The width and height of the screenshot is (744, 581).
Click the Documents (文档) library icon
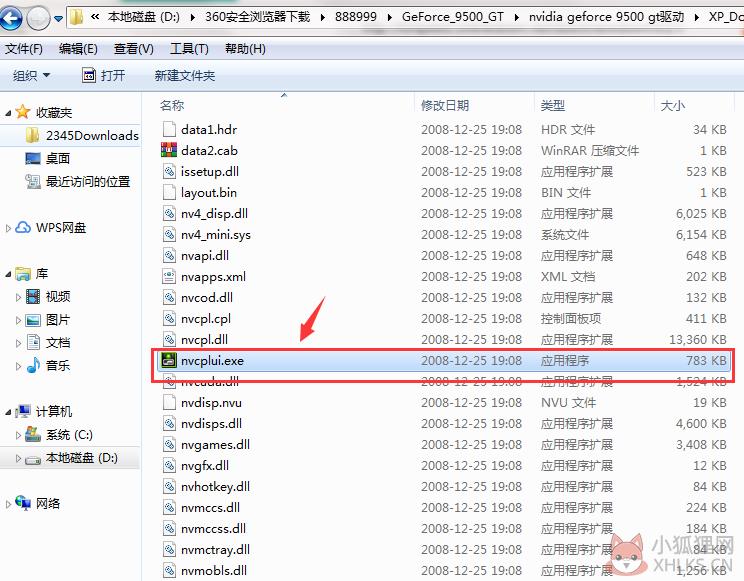(33, 342)
